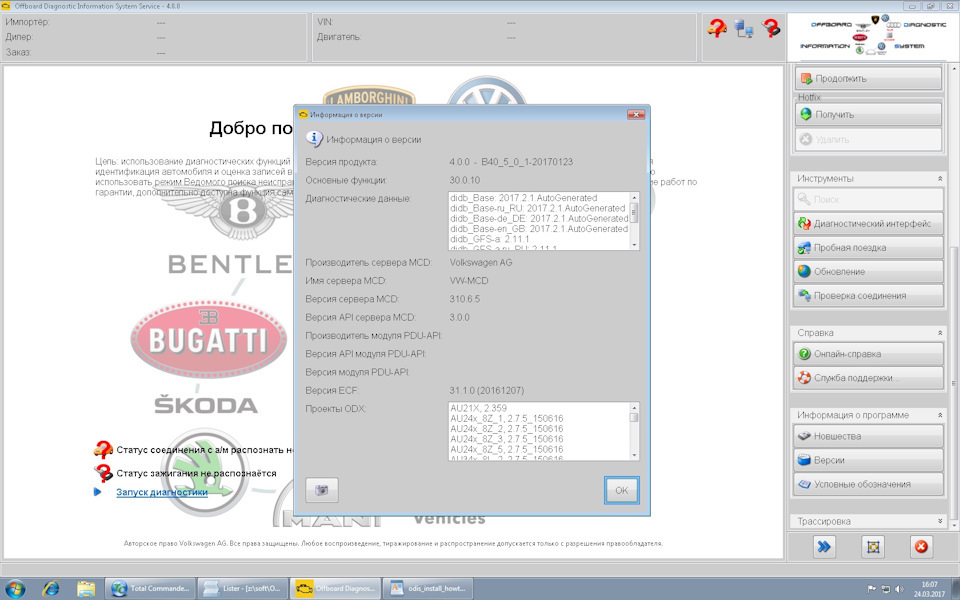Click the double-arrow forward button
This screenshot has width=960, height=600.
[x=824, y=547]
